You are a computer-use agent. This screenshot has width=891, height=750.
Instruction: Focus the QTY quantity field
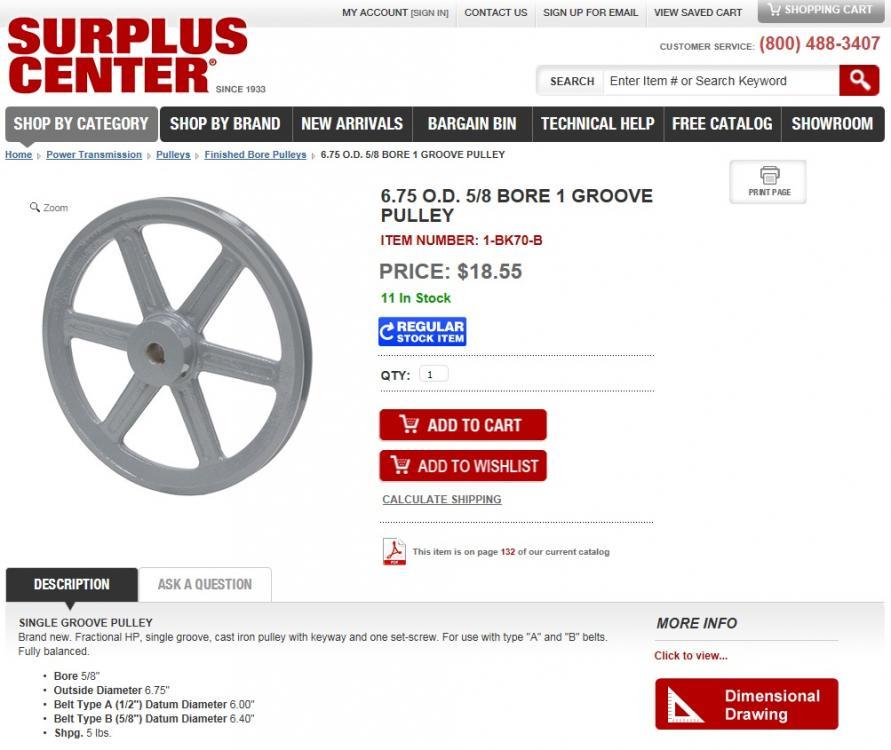[434, 374]
